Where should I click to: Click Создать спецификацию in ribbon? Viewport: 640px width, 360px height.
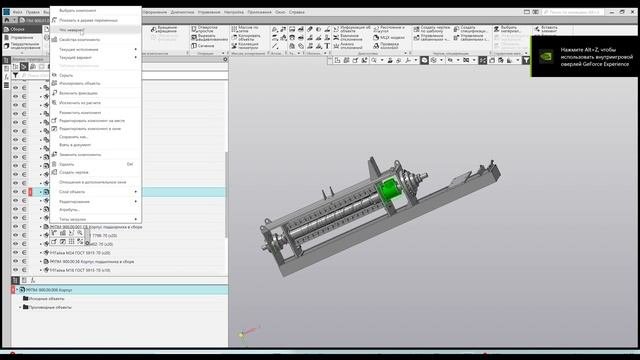tap(470, 29)
